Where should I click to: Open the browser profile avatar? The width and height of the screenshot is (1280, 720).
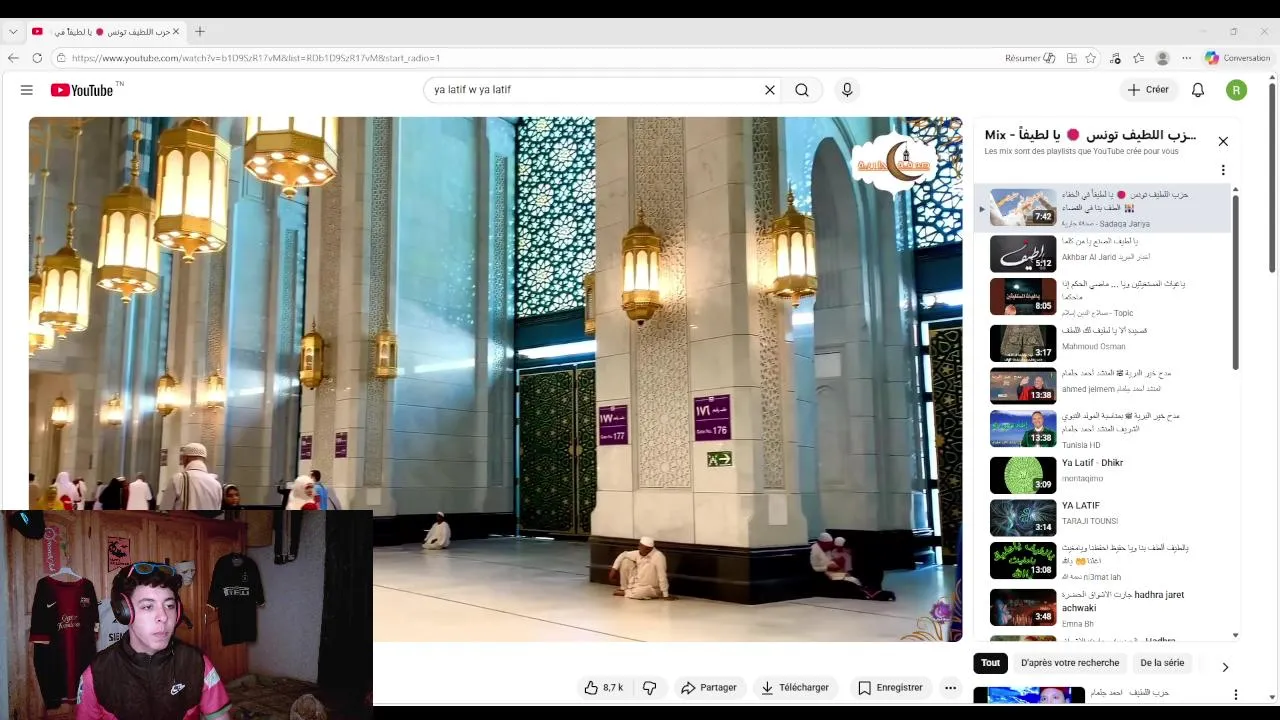click(x=1162, y=58)
